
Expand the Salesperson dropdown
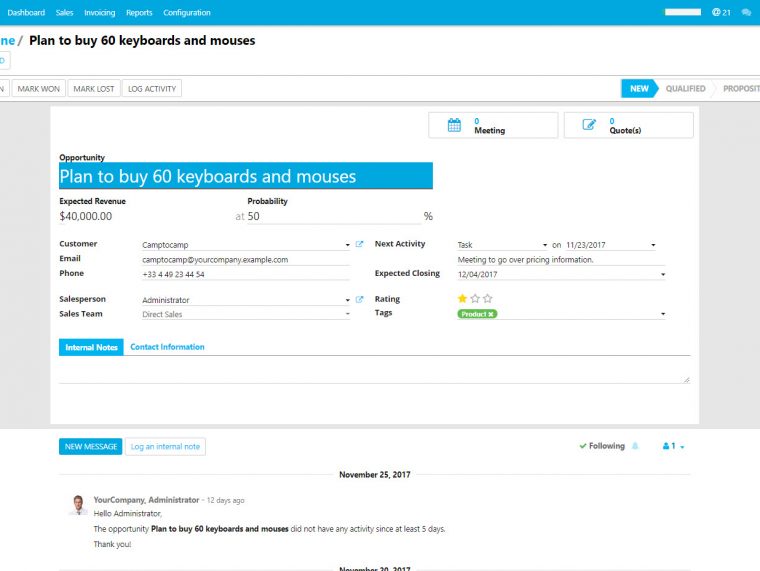click(348, 300)
